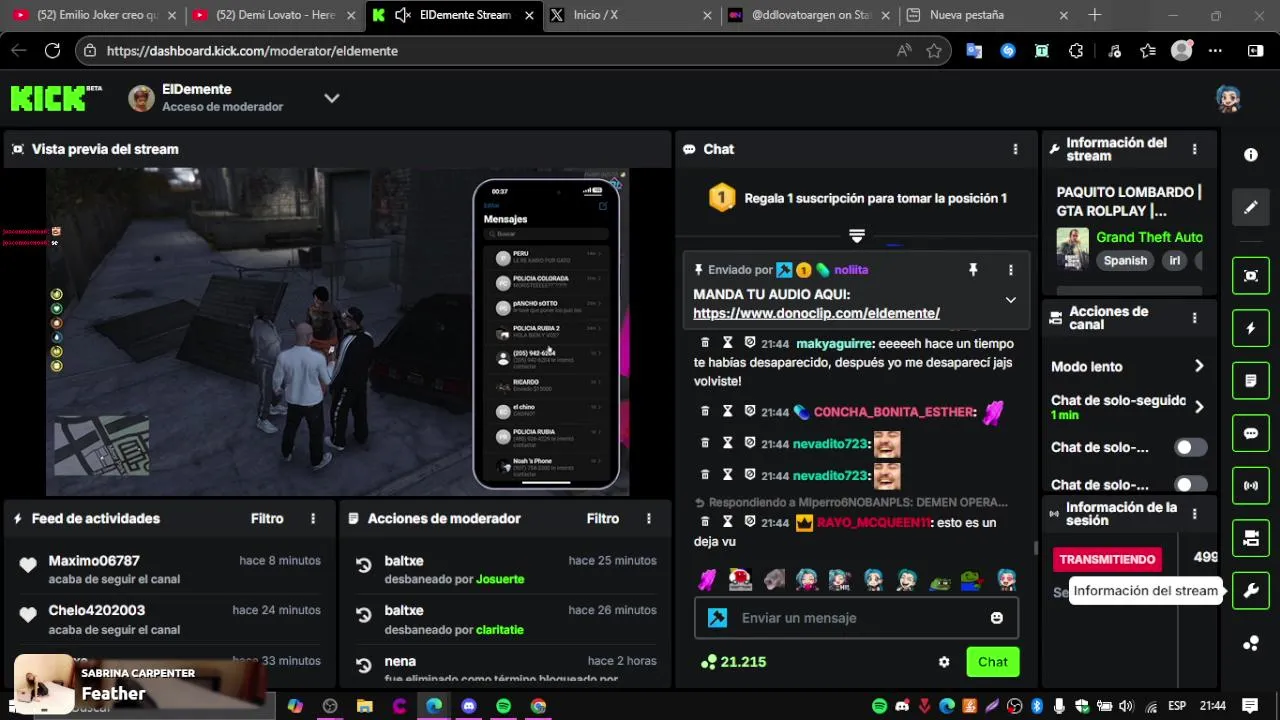Delete makyaguirre's message with trash icon
The height and width of the screenshot is (720, 1280).
(x=705, y=343)
